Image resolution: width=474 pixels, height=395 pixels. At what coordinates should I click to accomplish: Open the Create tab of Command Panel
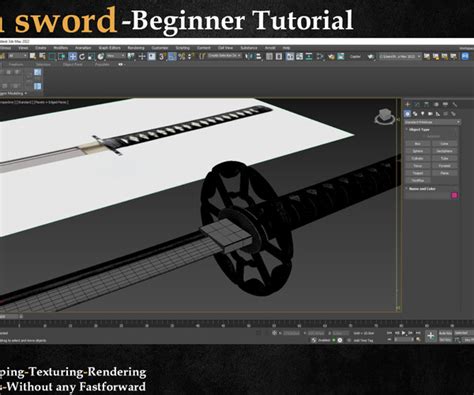click(407, 104)
